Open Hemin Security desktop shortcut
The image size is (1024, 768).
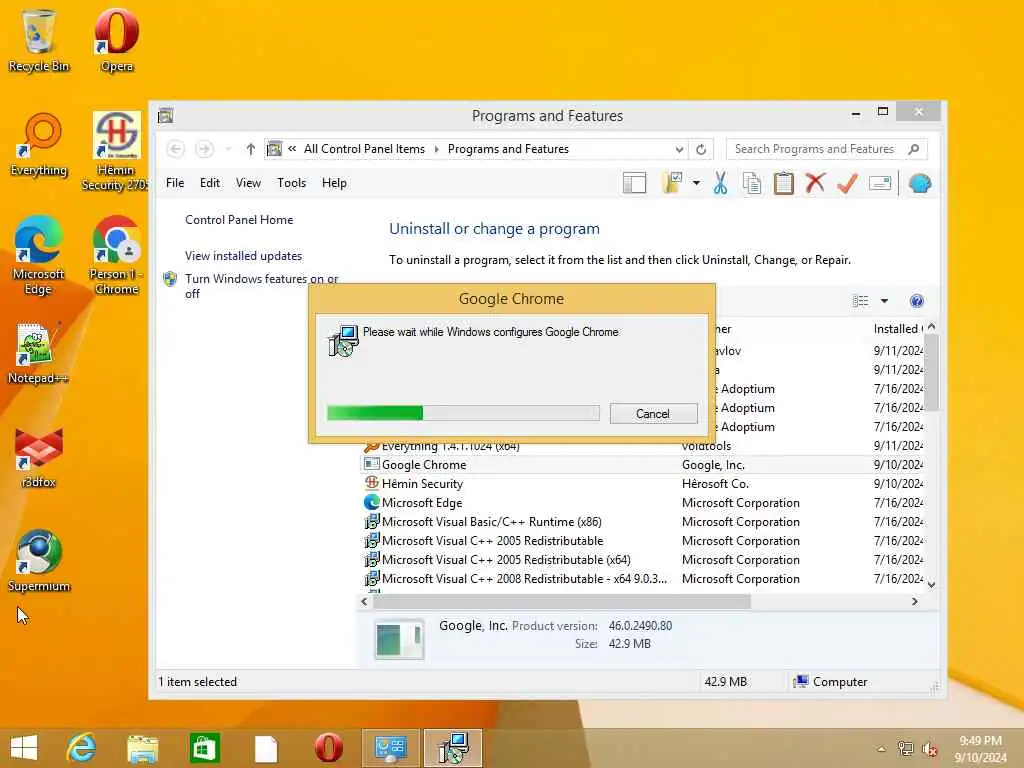pos(116,152)
